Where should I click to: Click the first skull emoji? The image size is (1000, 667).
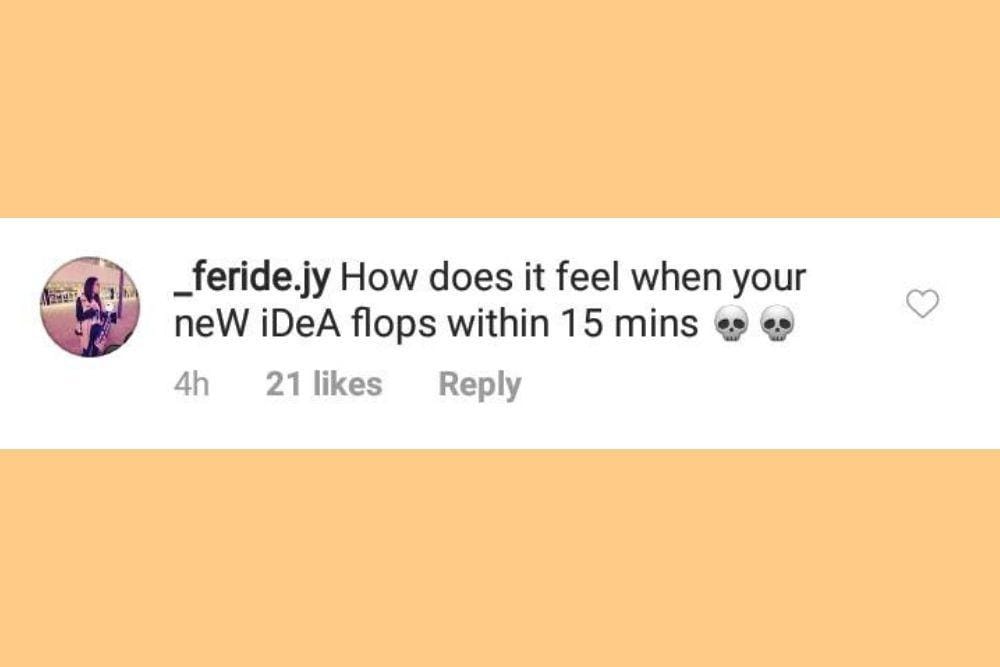click(732, 325)
